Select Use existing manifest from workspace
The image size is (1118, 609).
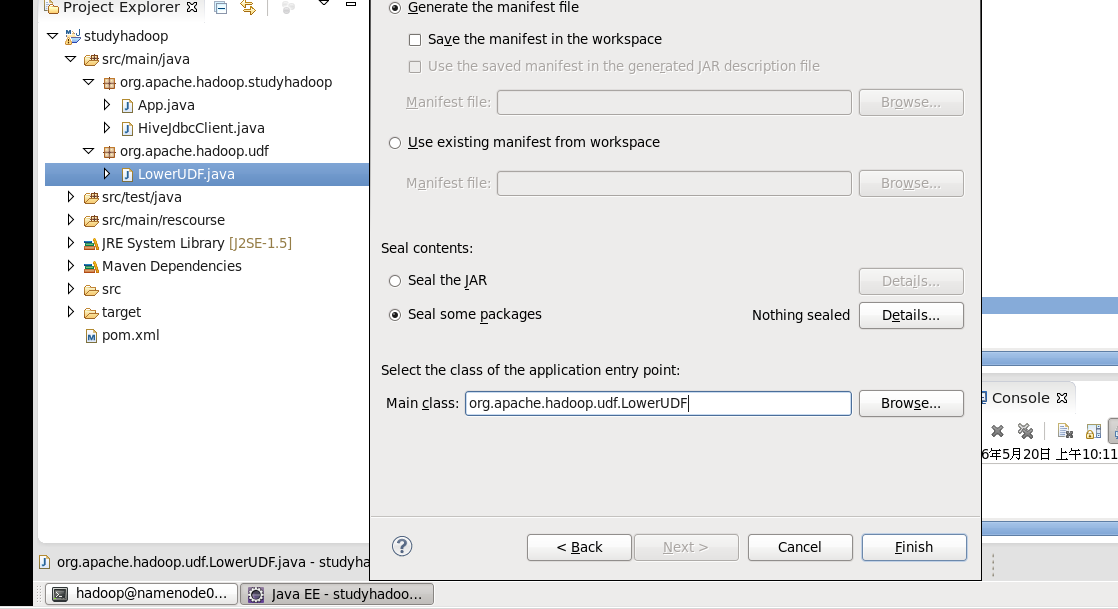395,143
